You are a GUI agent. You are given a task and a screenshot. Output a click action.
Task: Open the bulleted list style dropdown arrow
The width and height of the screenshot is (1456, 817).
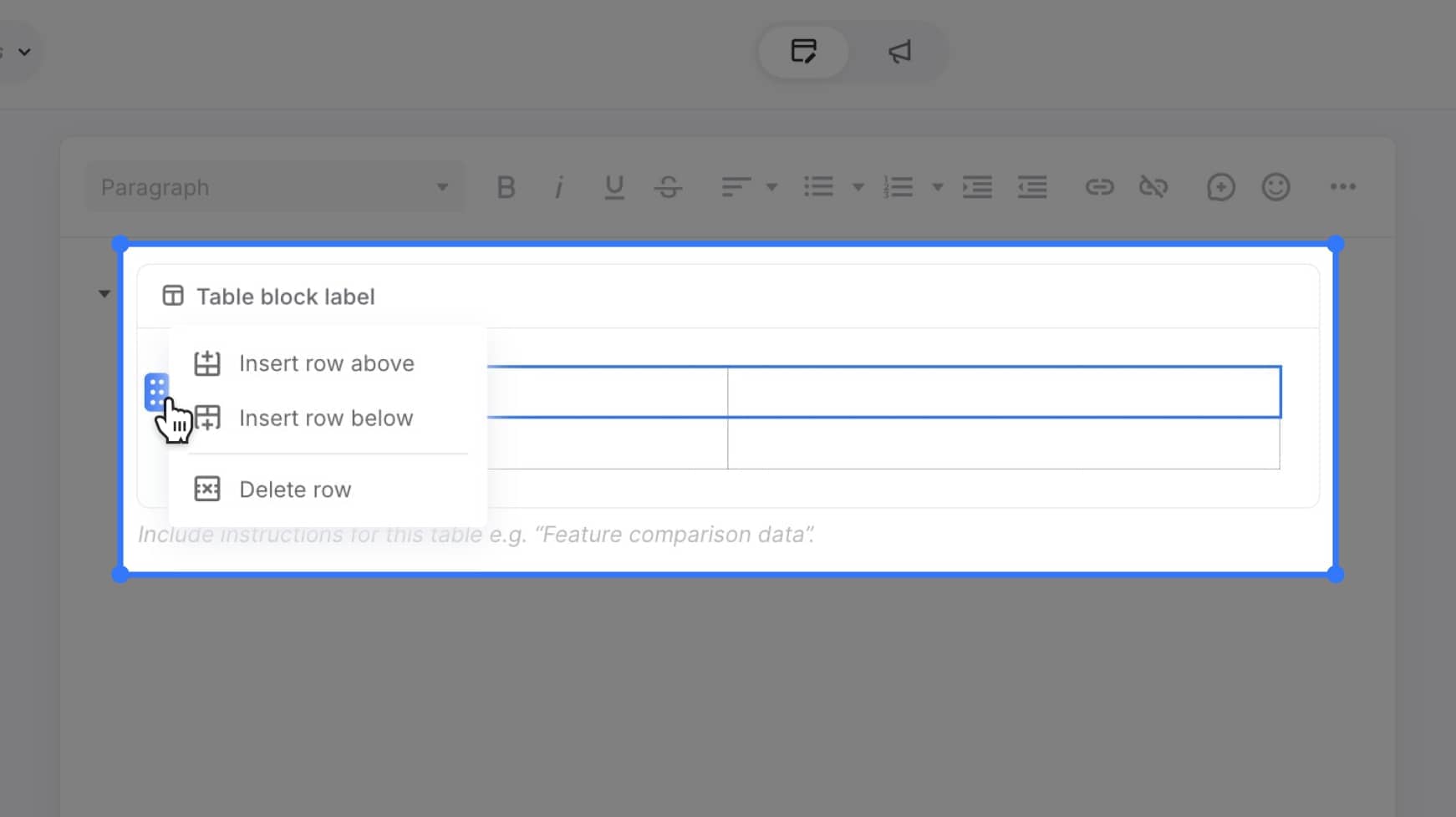[858, 187]
